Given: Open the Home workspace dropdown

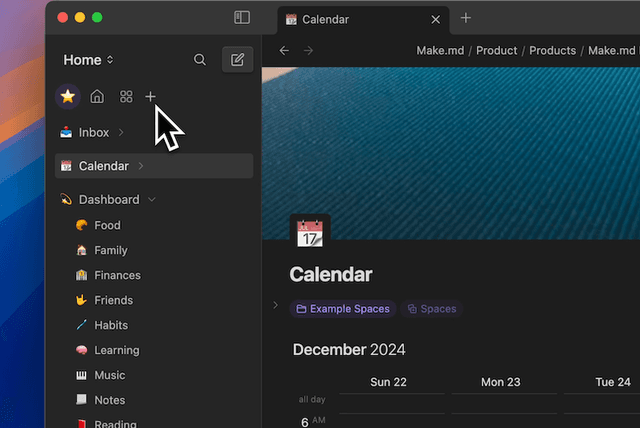Looking at the screenshot, I should pos(89,60).
